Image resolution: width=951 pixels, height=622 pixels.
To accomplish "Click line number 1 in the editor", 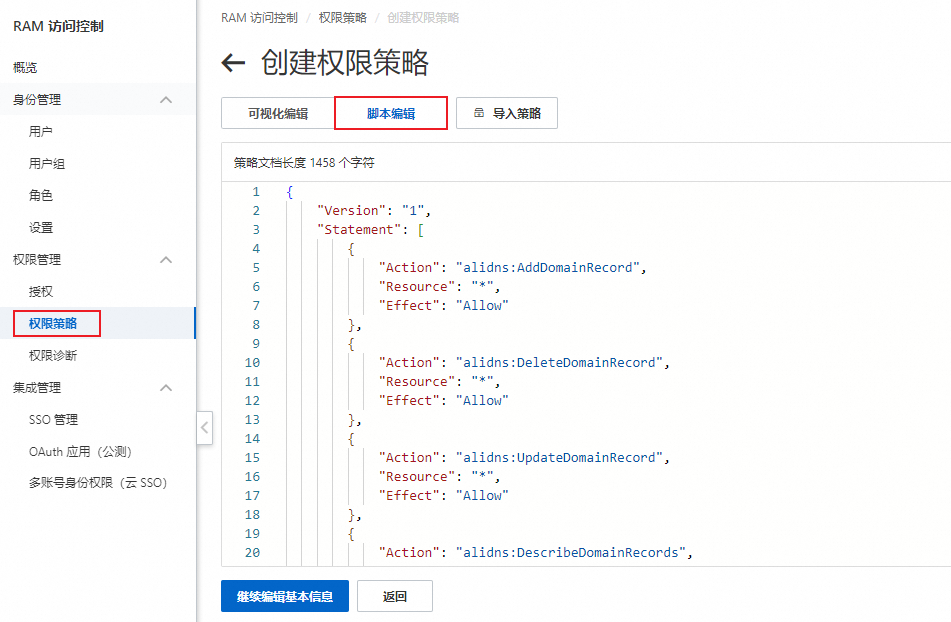I will point(256,192).
